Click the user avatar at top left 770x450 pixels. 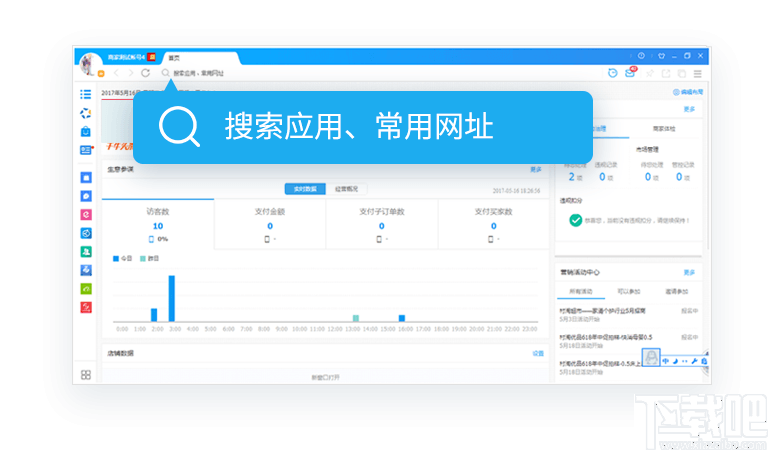[x=89, y=64]
